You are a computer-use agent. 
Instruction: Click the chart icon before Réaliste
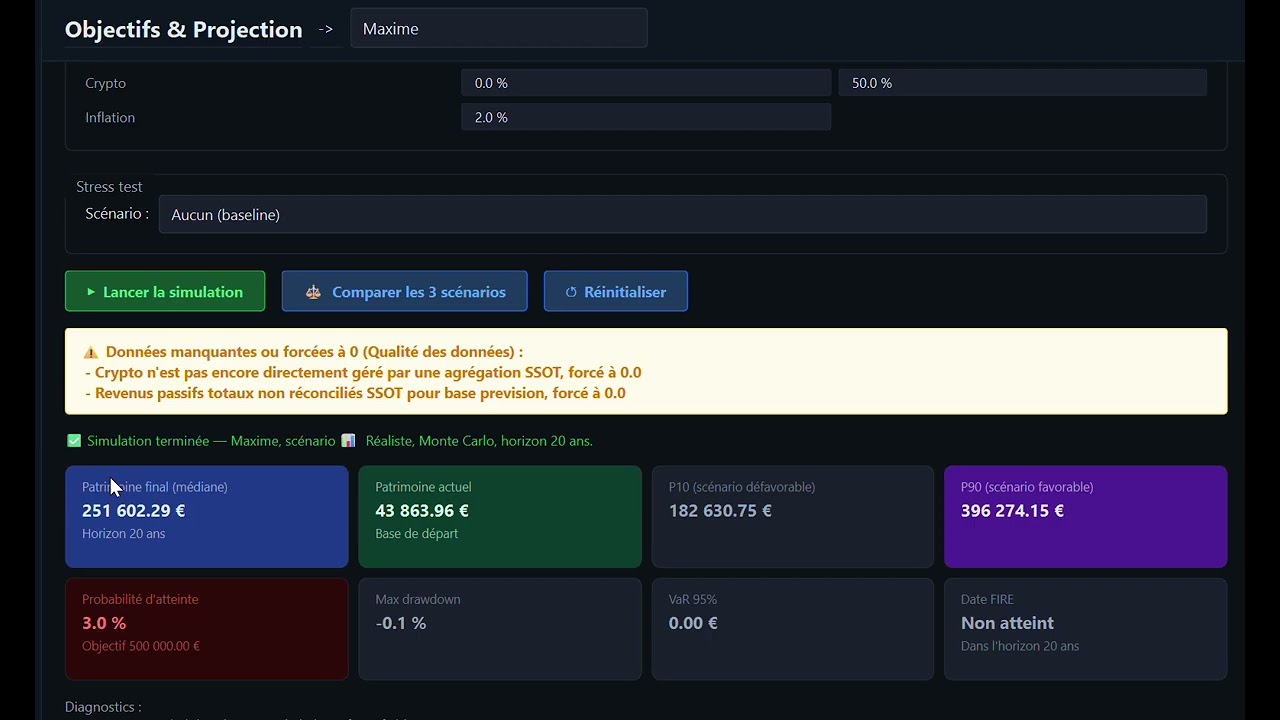click(x=348, y=441)
